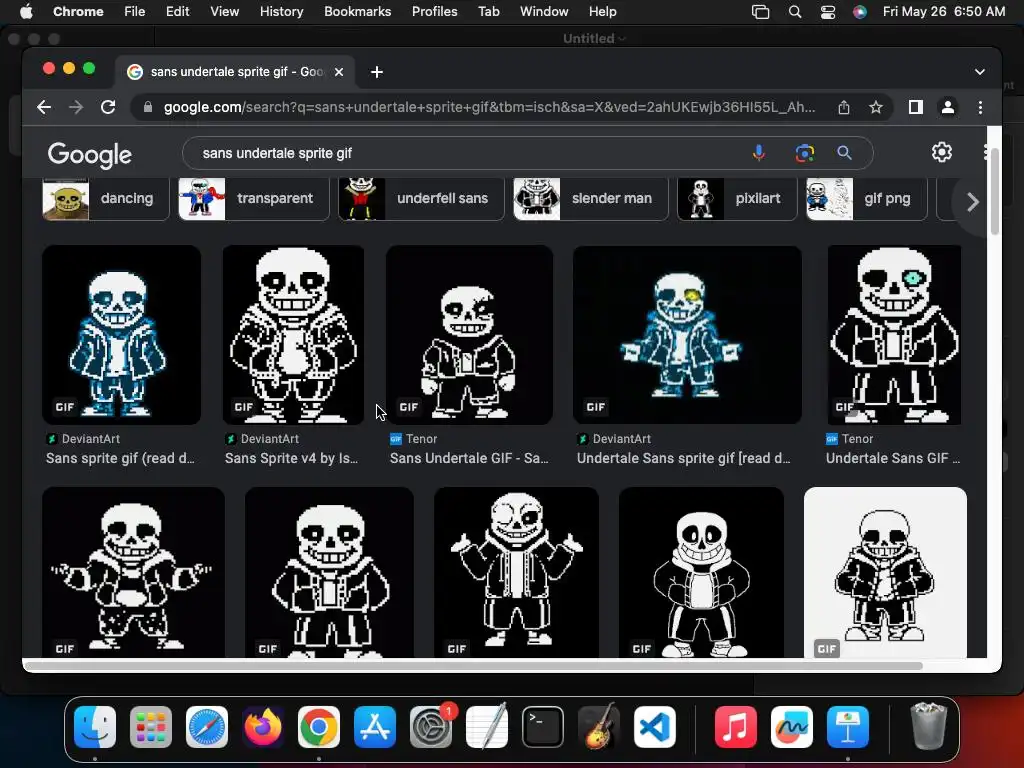Screen dimensions: 1024x768
Task: Open the History menu
Action: coord(281,12)
